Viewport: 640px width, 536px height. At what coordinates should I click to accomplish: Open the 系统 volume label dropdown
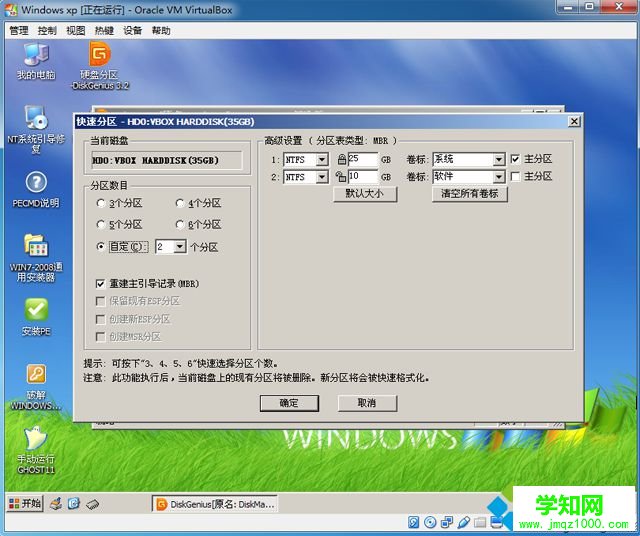click(499, 159)
